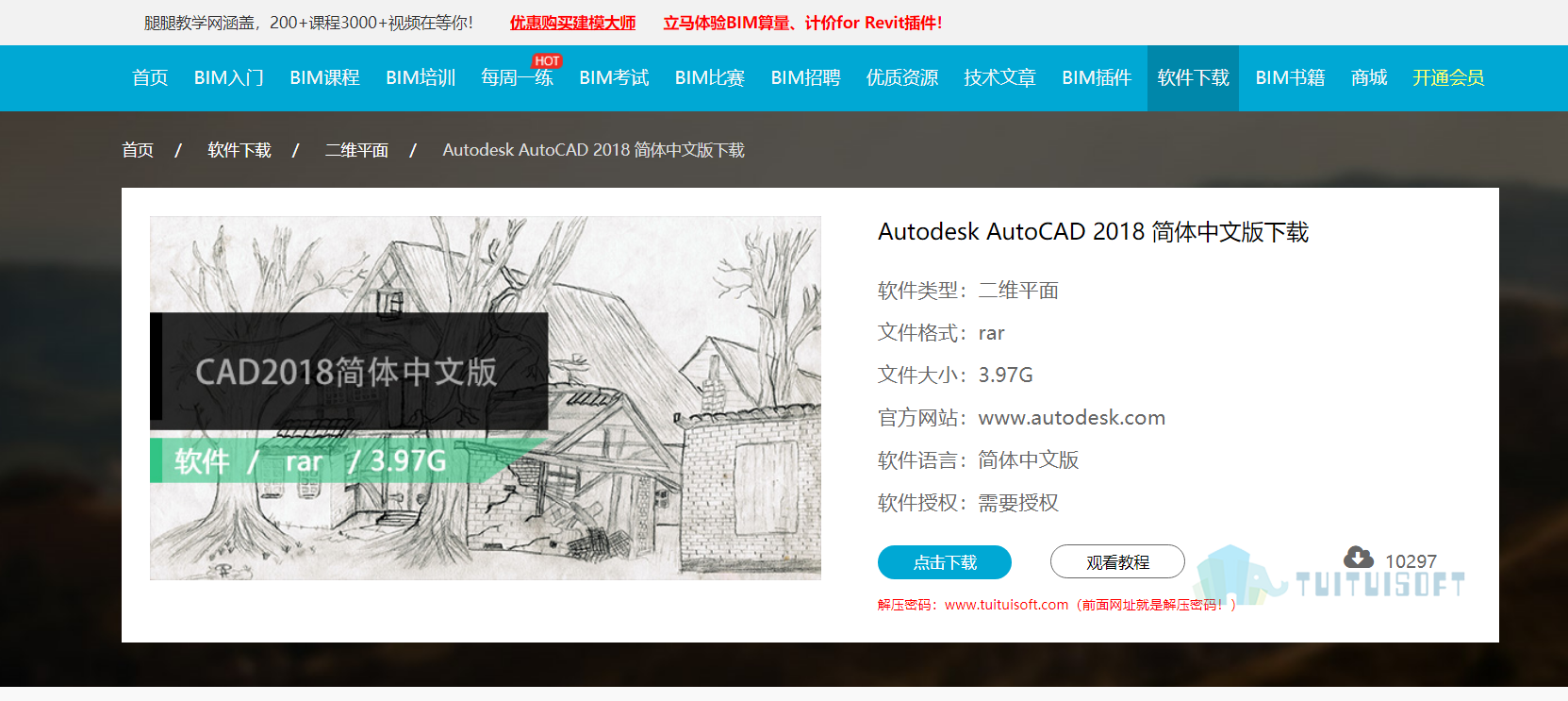
Task: Click the 文件大小 3.97G value
Action: click(1005, 375)
